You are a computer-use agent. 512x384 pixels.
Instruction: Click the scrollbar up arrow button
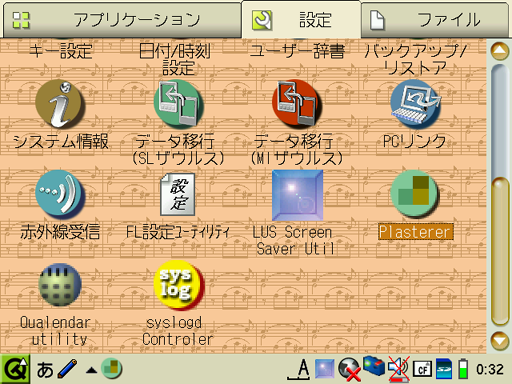point(500,51)
